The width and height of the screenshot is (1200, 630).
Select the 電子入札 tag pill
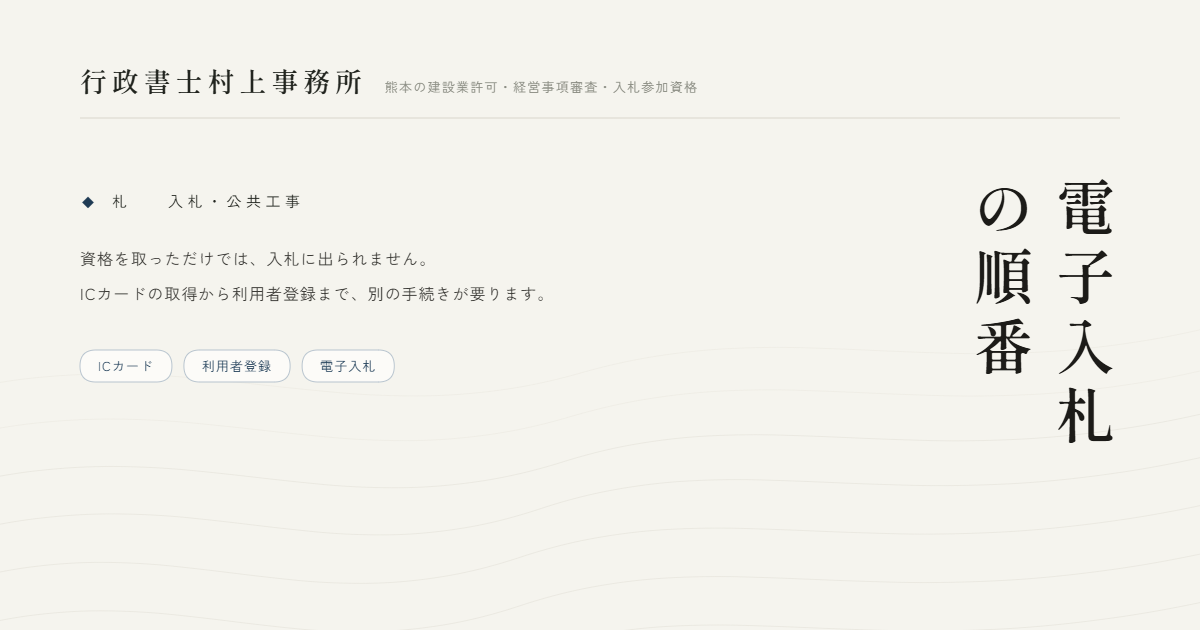(348, 366)
